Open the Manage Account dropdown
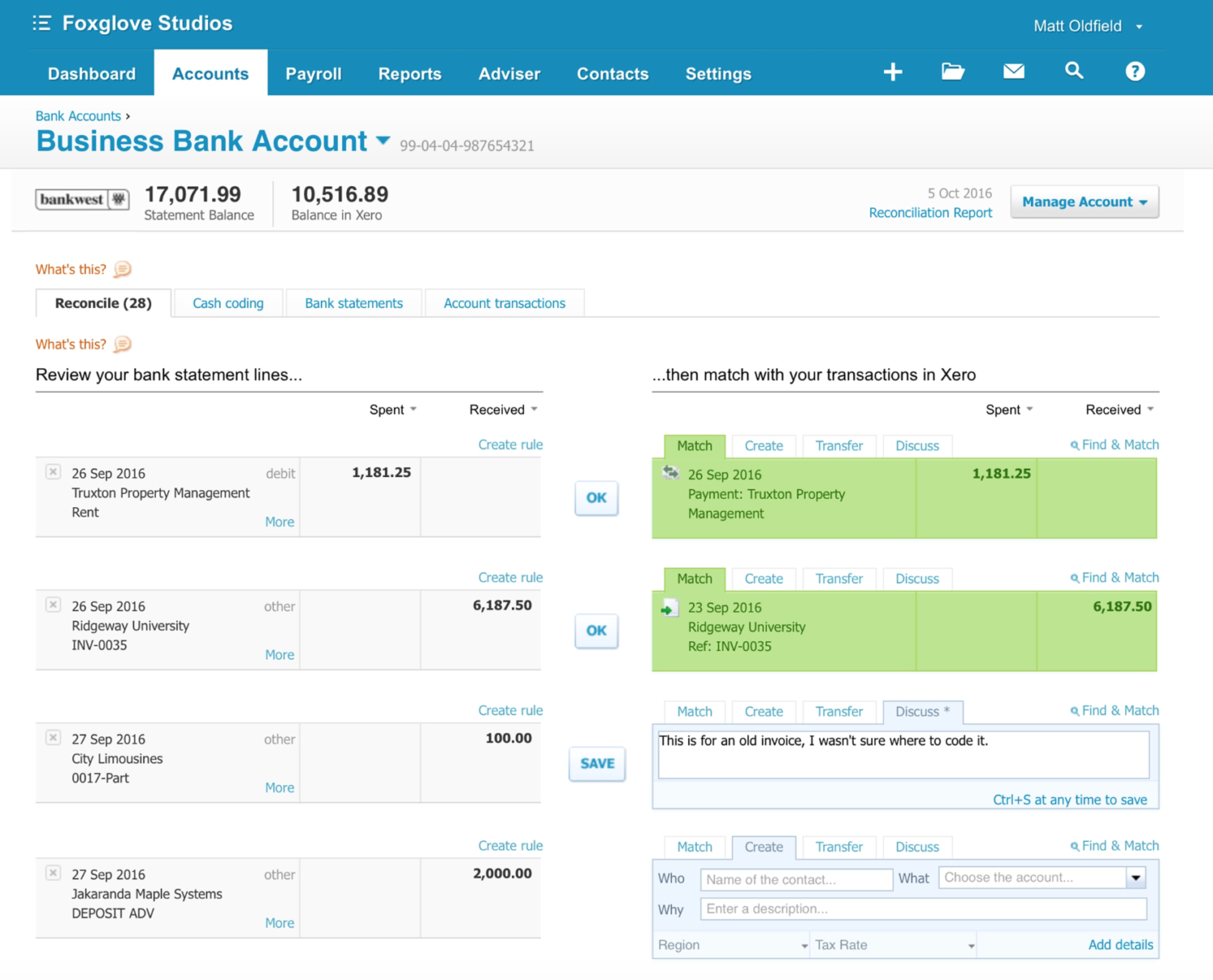 coord(1084,201)
